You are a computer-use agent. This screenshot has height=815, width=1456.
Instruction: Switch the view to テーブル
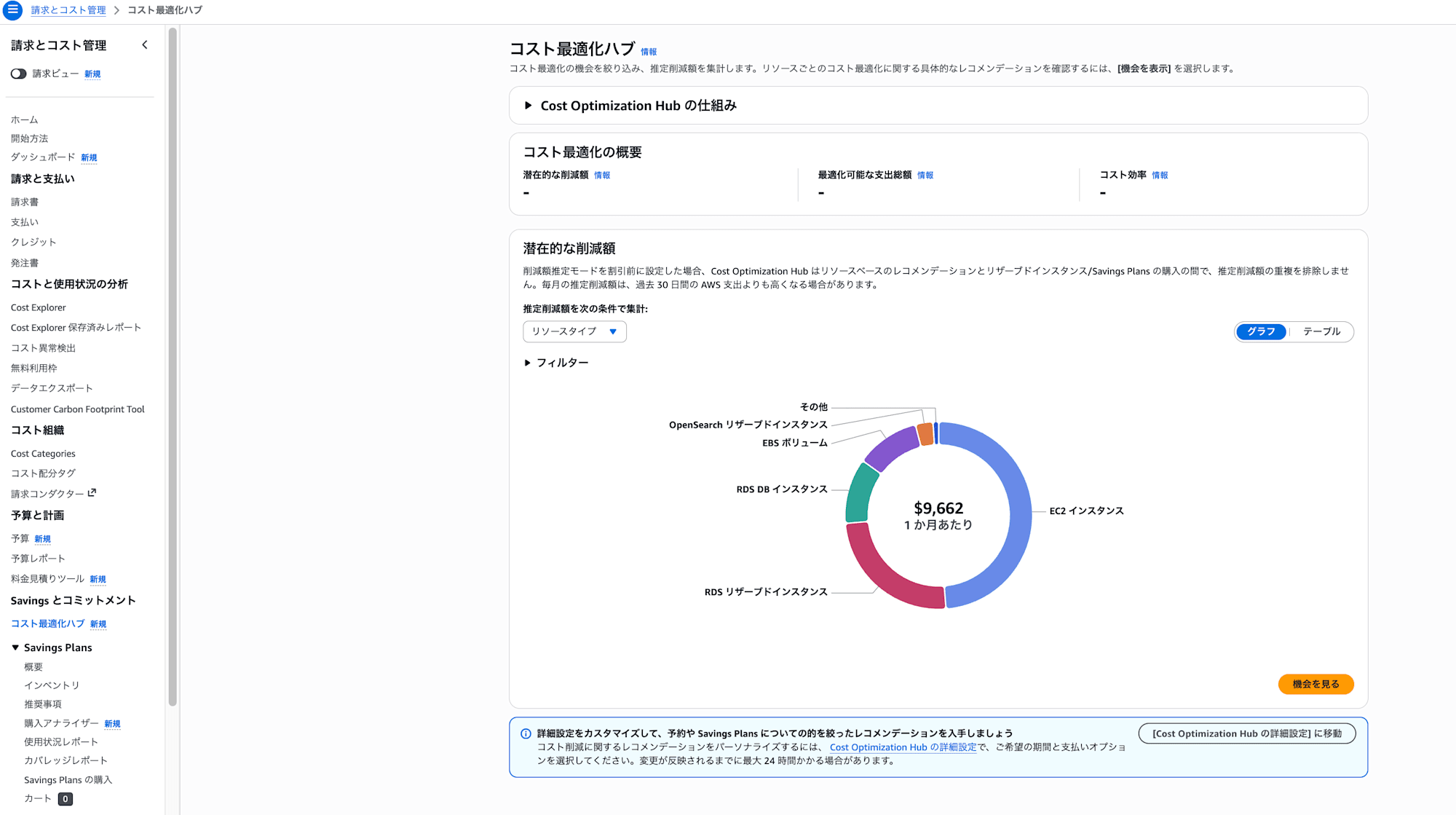[1321, 331]
